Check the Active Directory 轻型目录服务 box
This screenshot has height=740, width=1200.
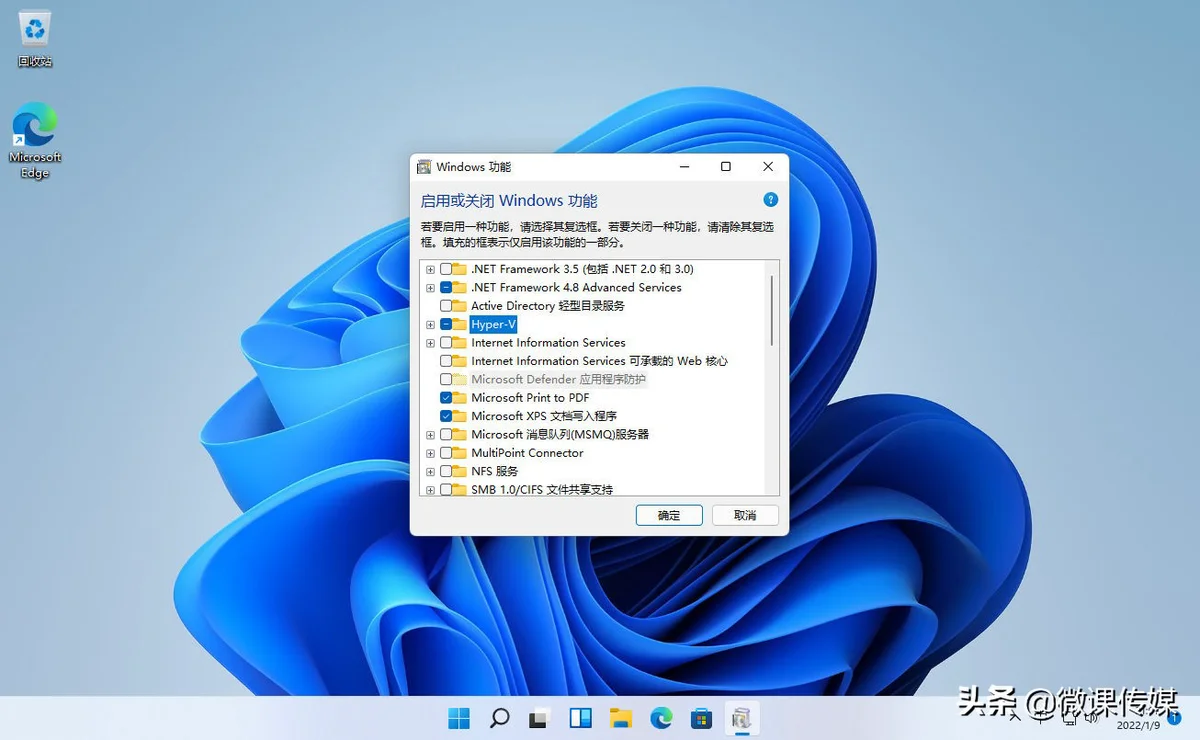446,306
